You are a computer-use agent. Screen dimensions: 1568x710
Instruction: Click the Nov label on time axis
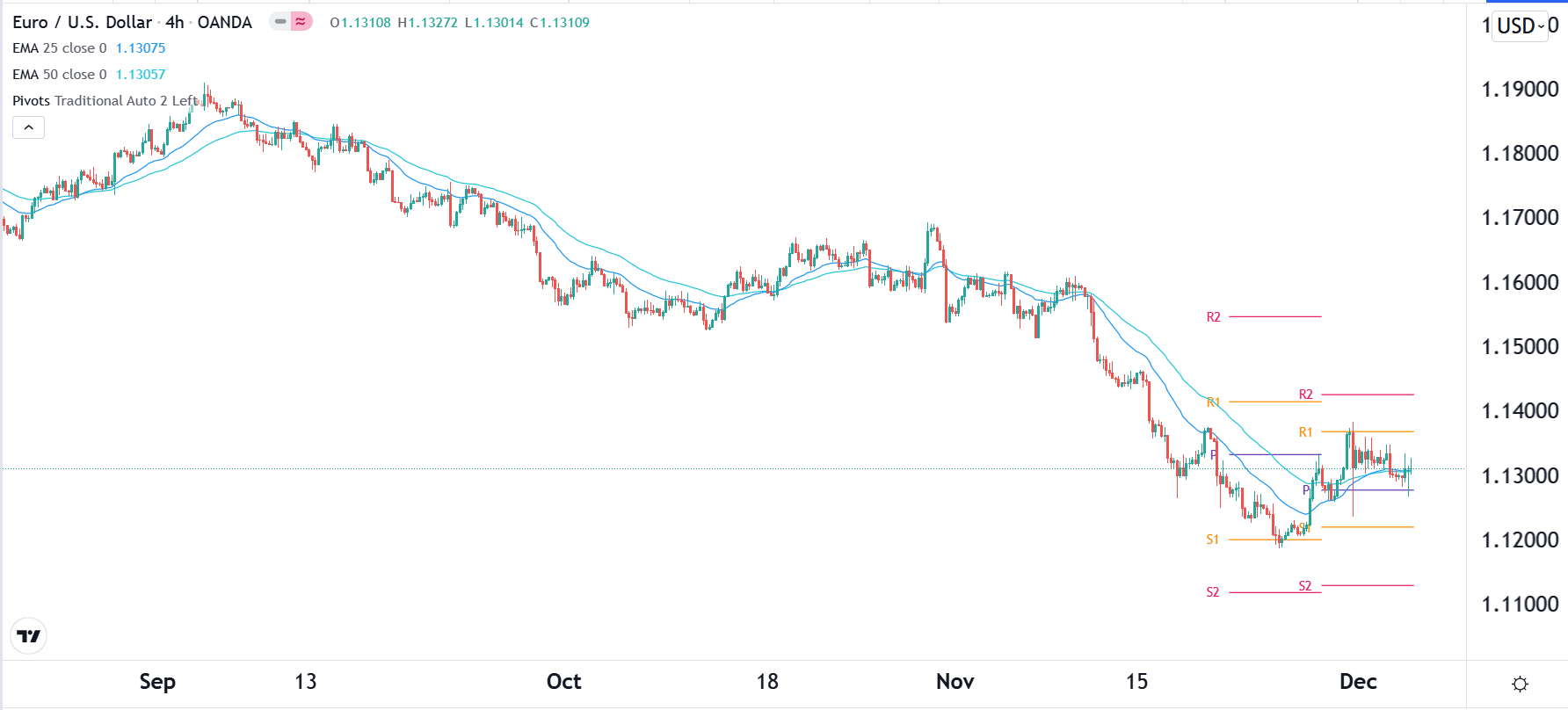[955, 682]
